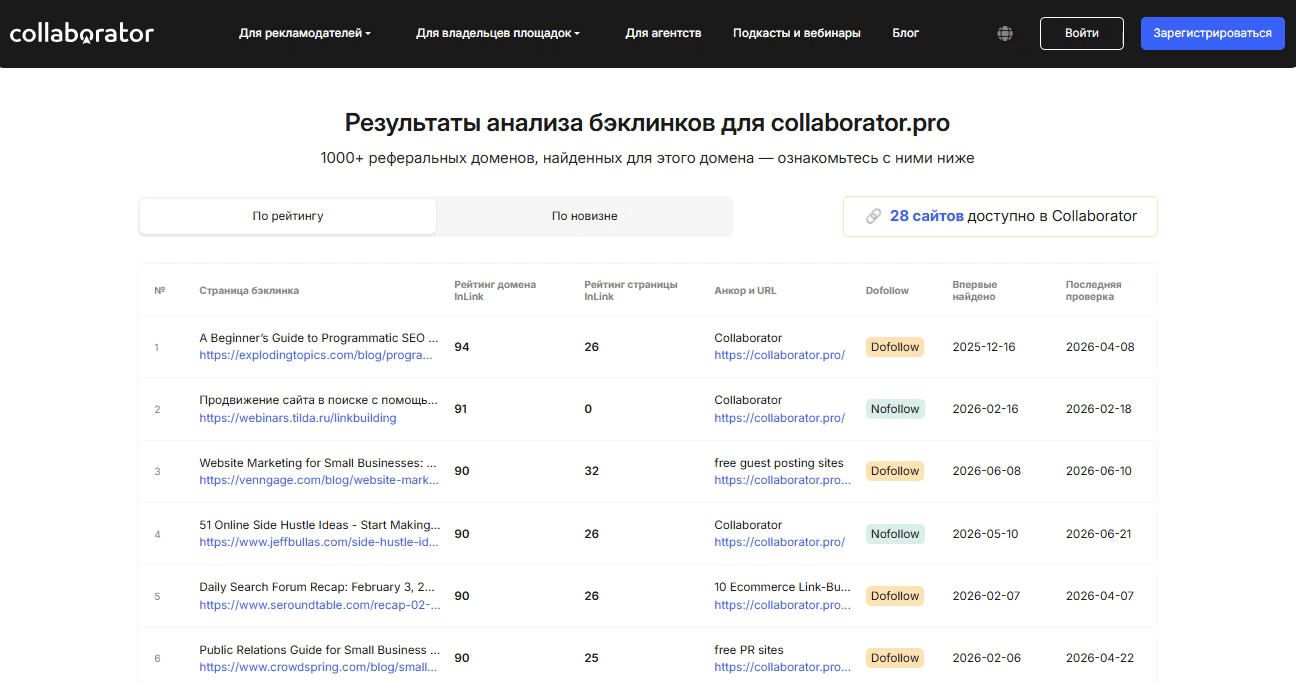Open the 28 сайтов доступно в Collaborator link
The width and height of the screenshot is (1296, 684).
[x=1000, y=216]
